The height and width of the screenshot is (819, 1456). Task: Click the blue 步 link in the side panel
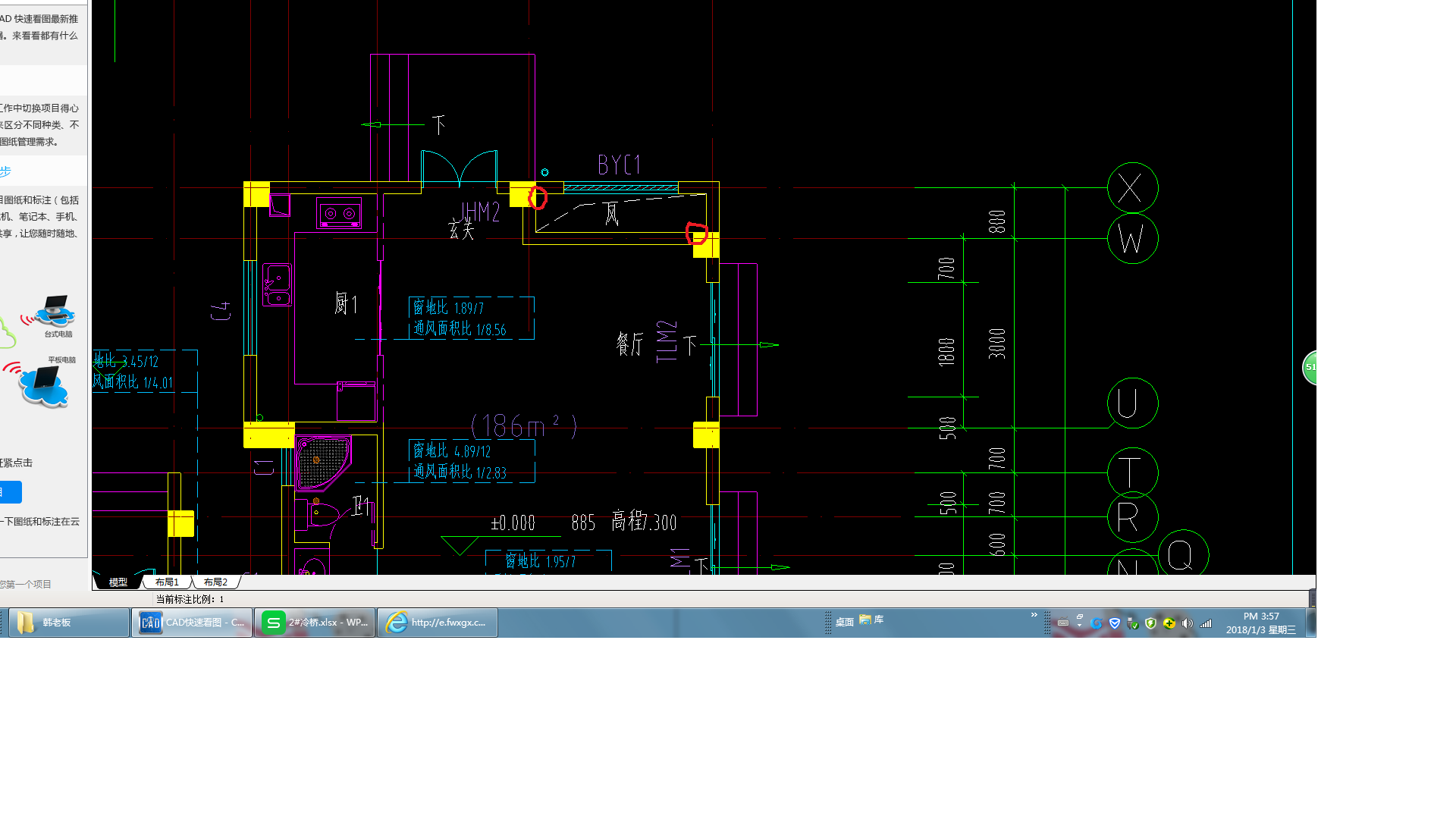point(5,172)
